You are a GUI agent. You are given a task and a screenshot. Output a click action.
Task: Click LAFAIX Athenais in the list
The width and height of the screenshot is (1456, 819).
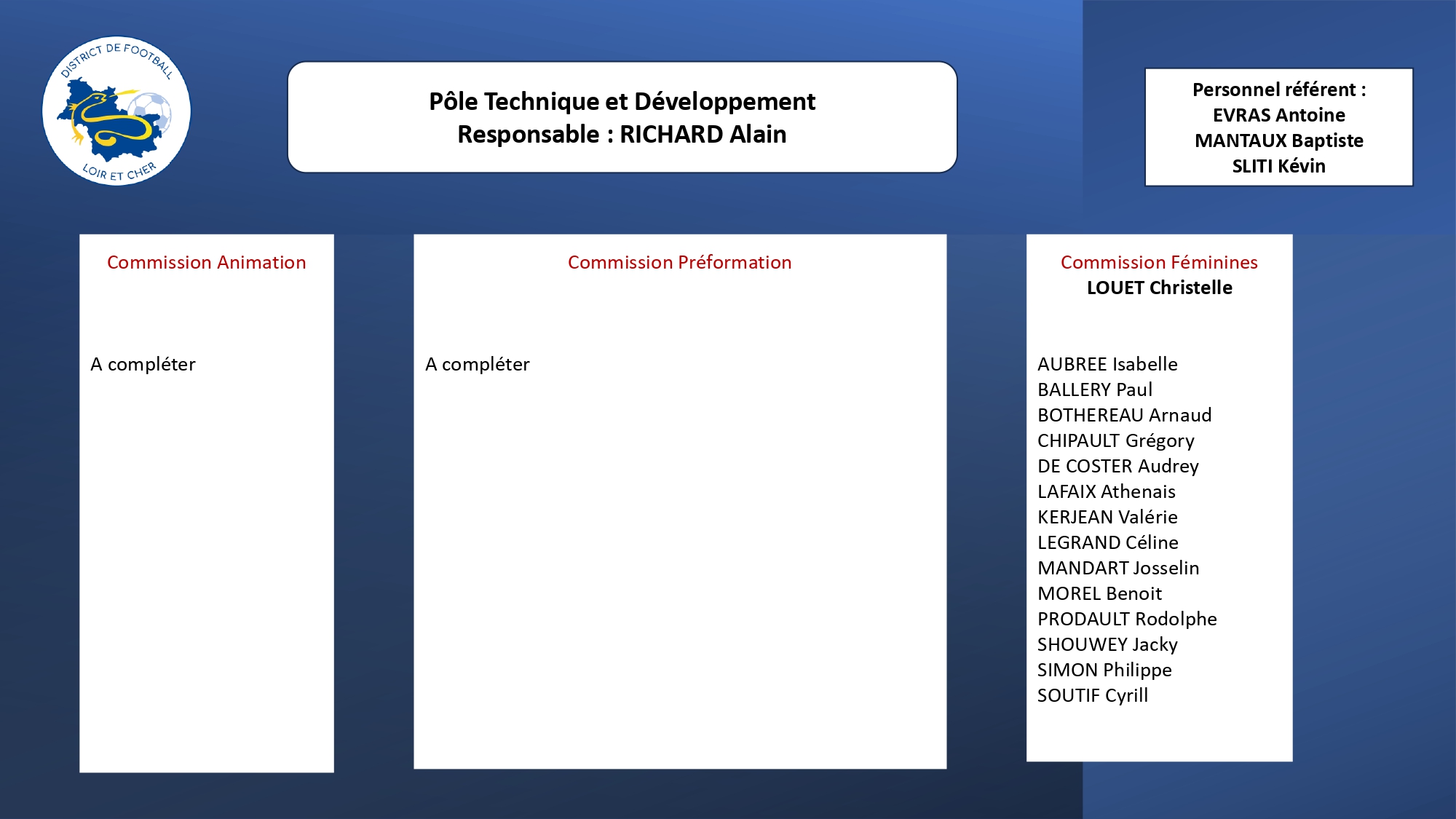[x=1107, y=491]
